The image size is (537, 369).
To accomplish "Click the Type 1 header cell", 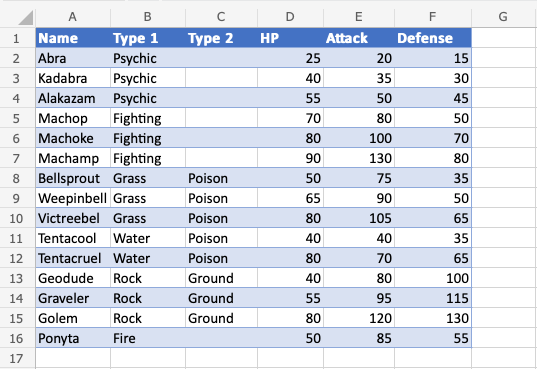I will pyautogui.click(x=148, y=38).
